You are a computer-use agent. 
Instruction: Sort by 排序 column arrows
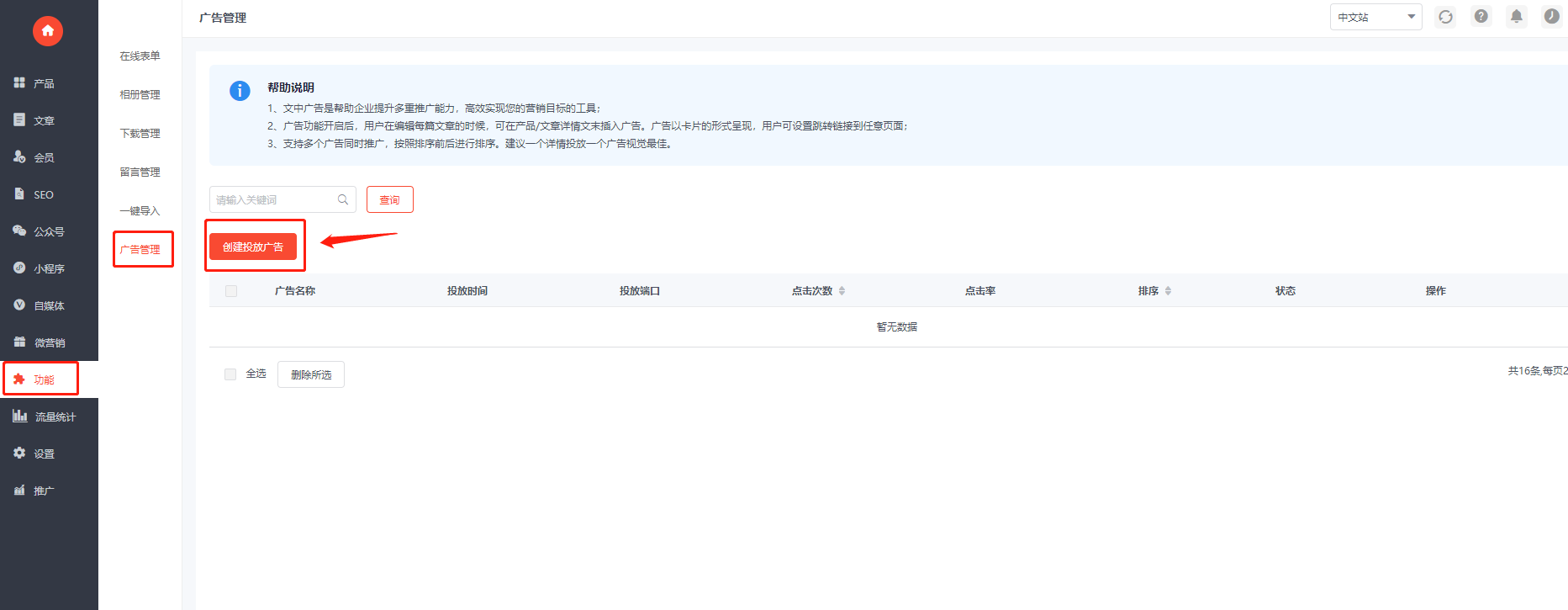(1168, 291)
